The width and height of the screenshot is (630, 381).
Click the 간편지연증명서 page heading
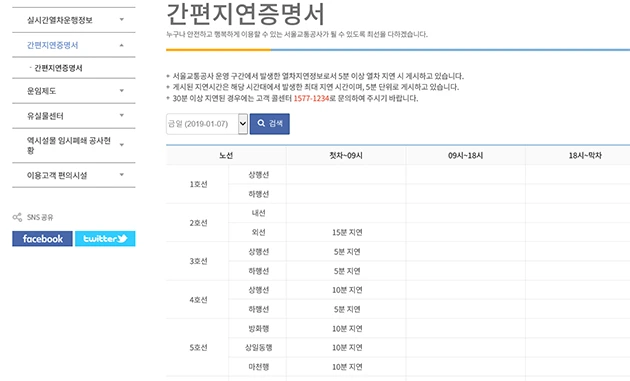pos(245,14)
